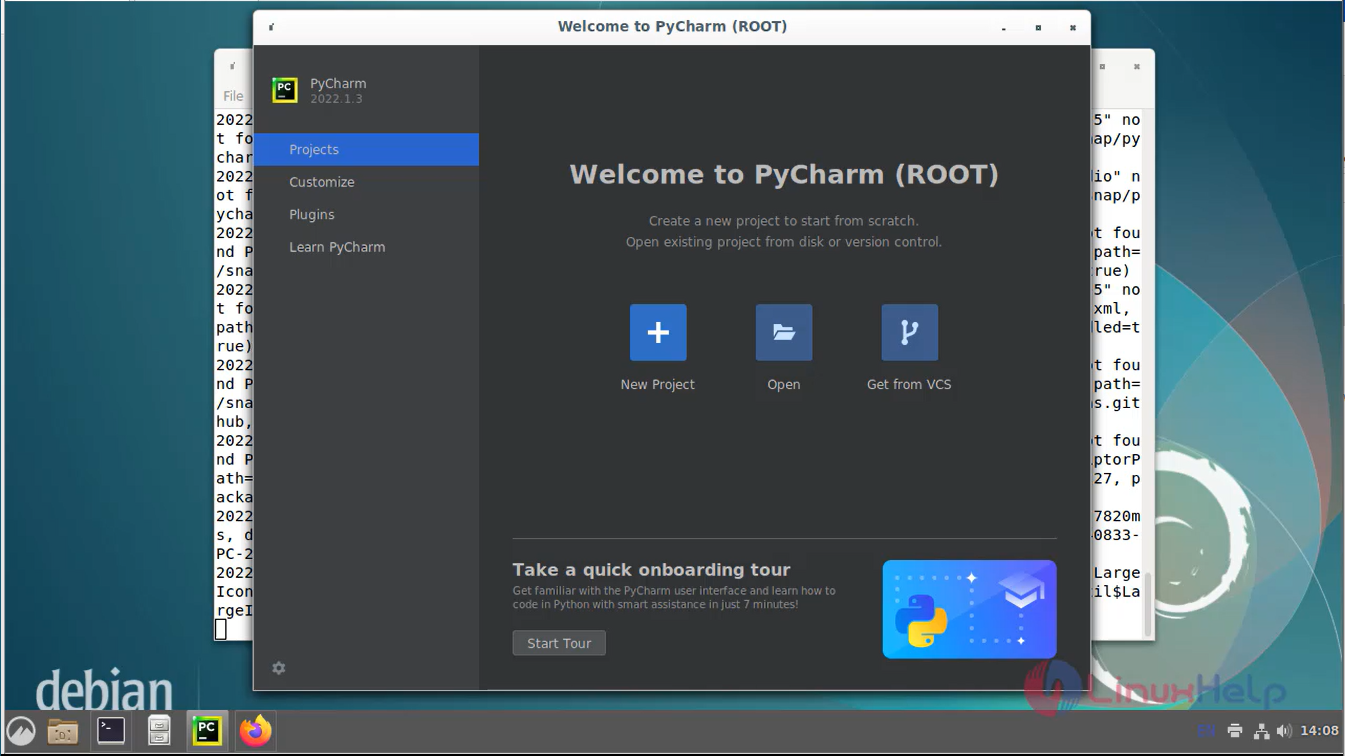Click the keyboard layout tray indicator

1207,731
